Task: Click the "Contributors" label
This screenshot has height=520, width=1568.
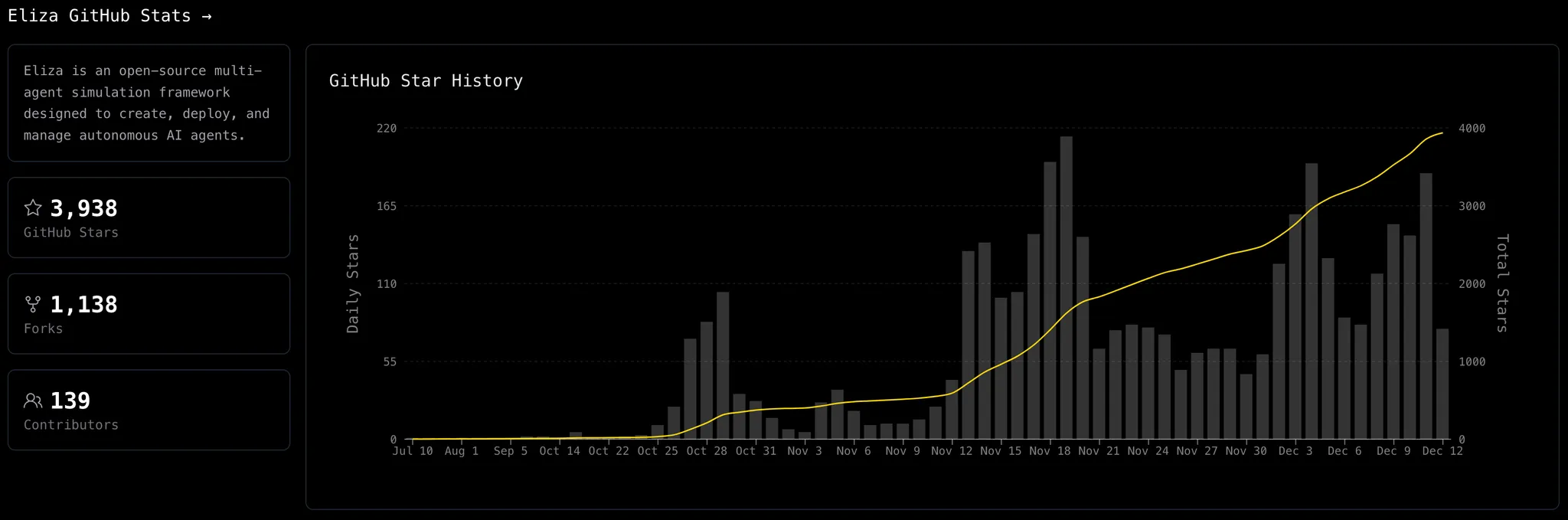Action: point(71,425)
